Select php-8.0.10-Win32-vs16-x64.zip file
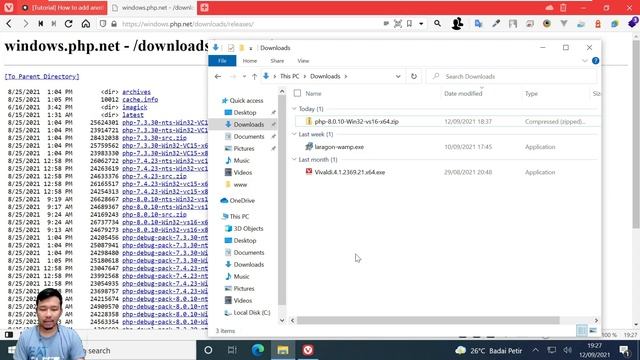The image size is (640, 360). click(x=356, y=122)
